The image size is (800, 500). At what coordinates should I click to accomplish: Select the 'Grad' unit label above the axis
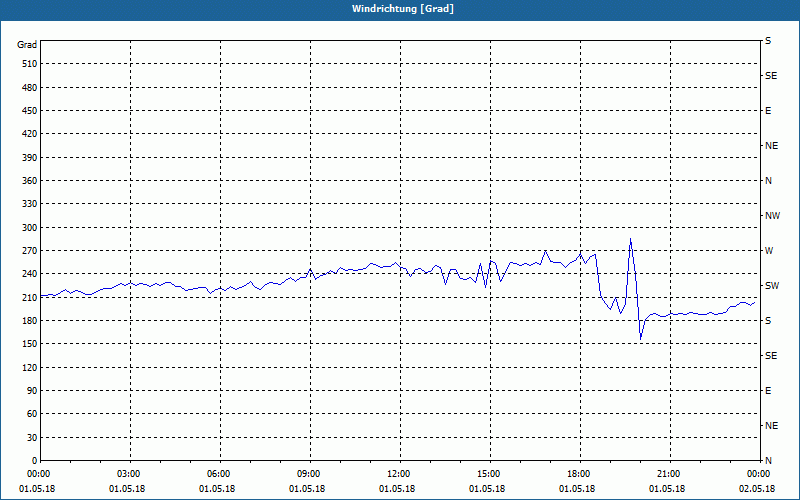[27, 45]
